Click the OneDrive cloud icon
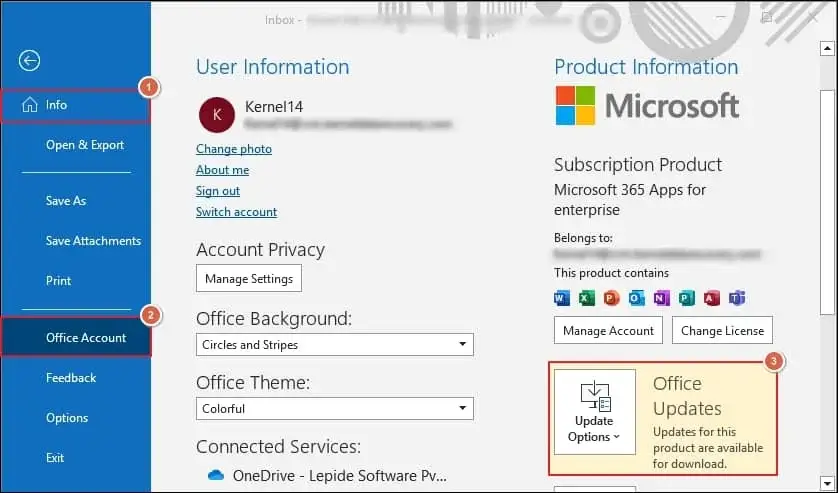838x493 pixels. click(215, 475)
